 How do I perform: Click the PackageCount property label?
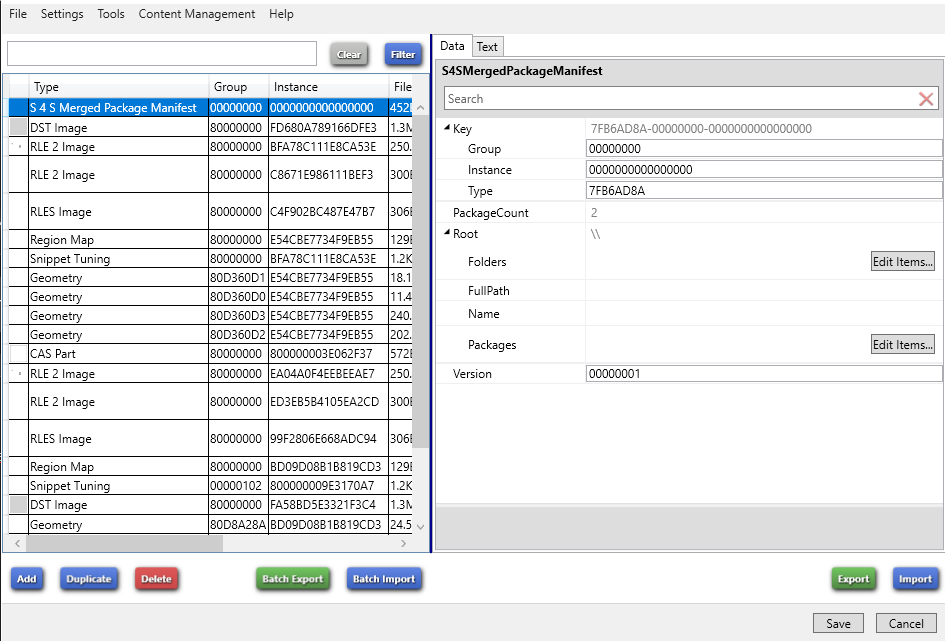tap(490, 213)
